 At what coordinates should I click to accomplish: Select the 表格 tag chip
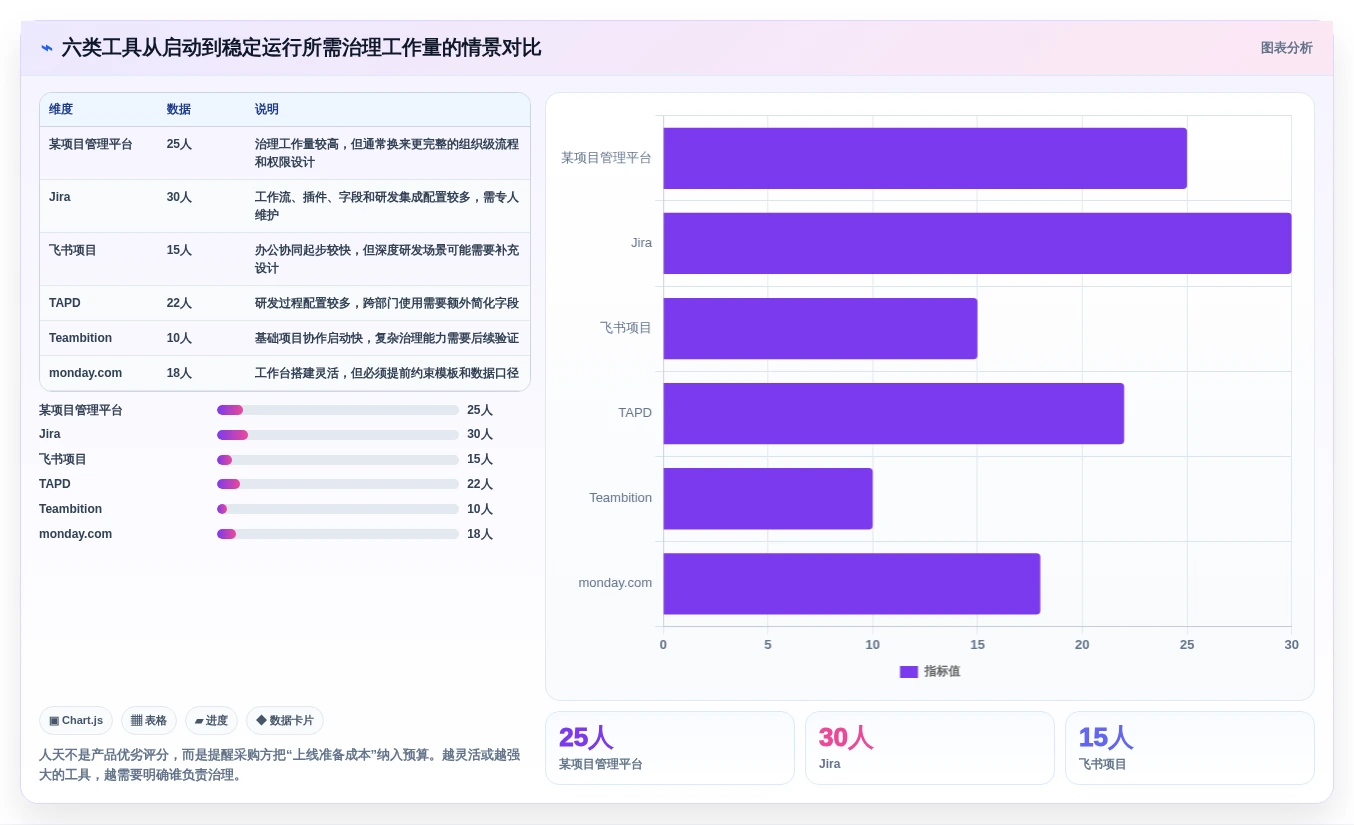pos(149,720)
